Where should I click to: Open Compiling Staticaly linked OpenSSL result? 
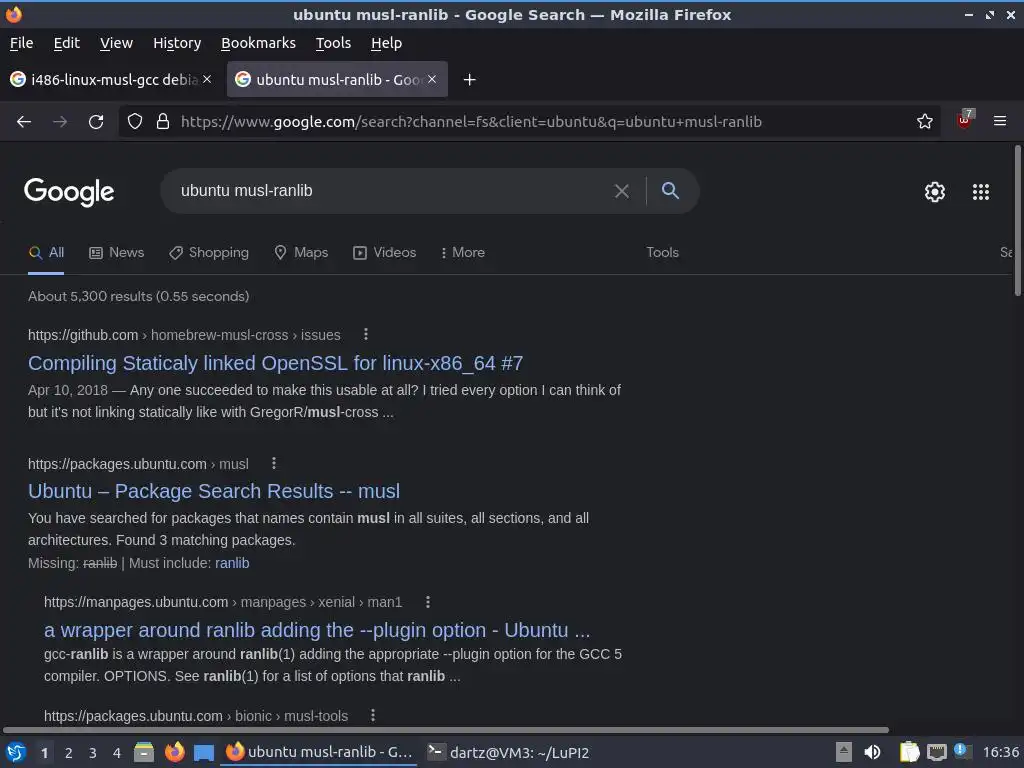click(276, 363)
